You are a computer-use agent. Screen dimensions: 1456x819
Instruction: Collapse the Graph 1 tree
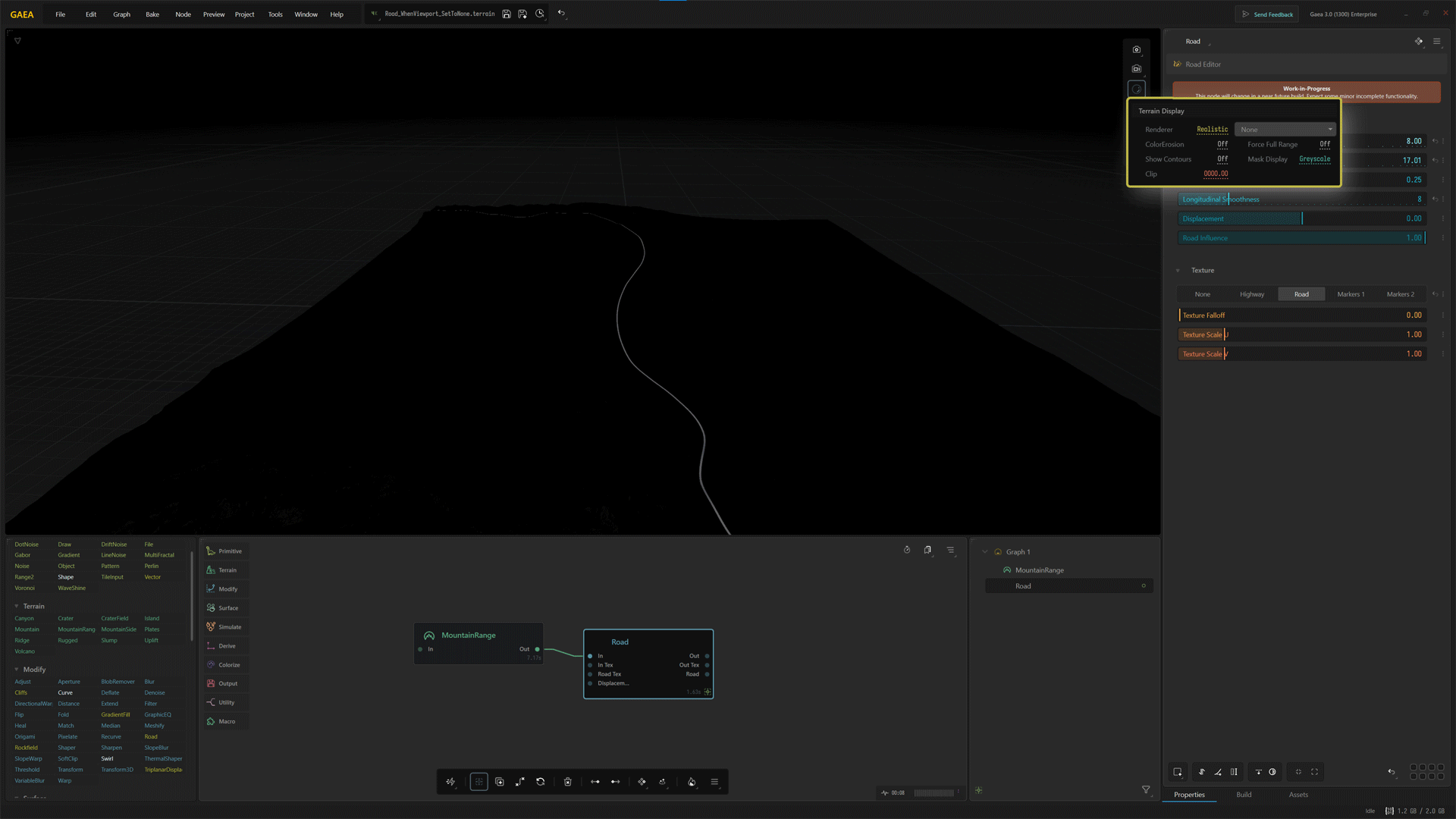point(985,552)
